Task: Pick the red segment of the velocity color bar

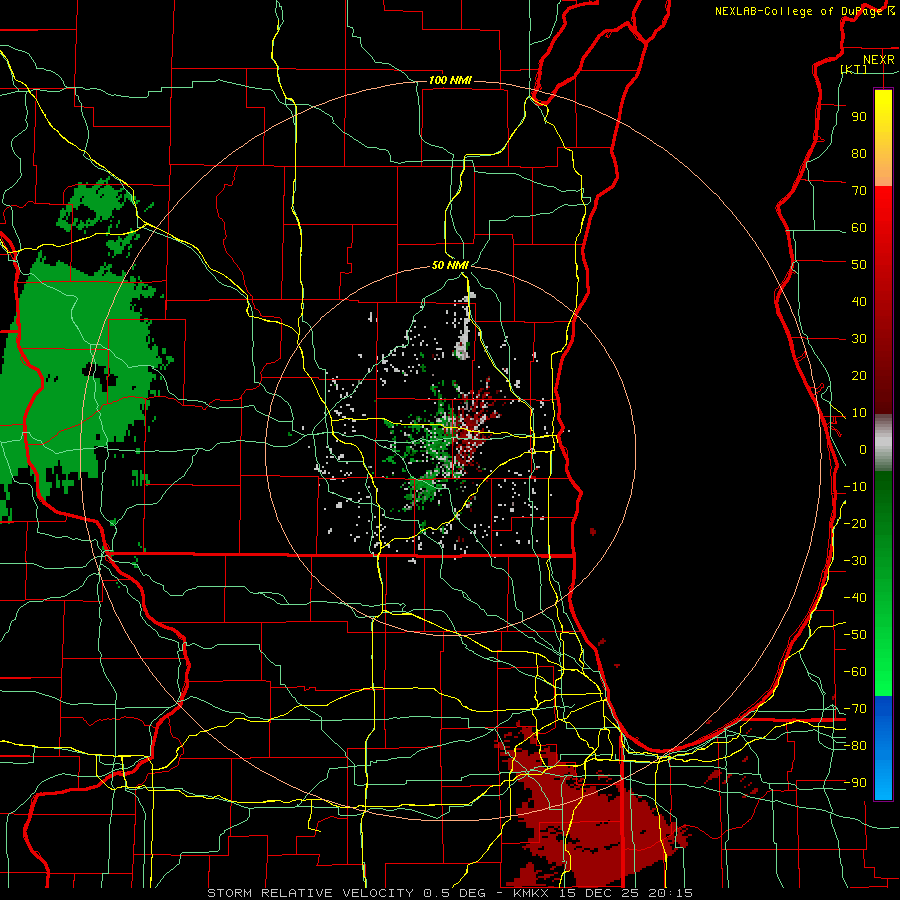Action: click(883, 298)
